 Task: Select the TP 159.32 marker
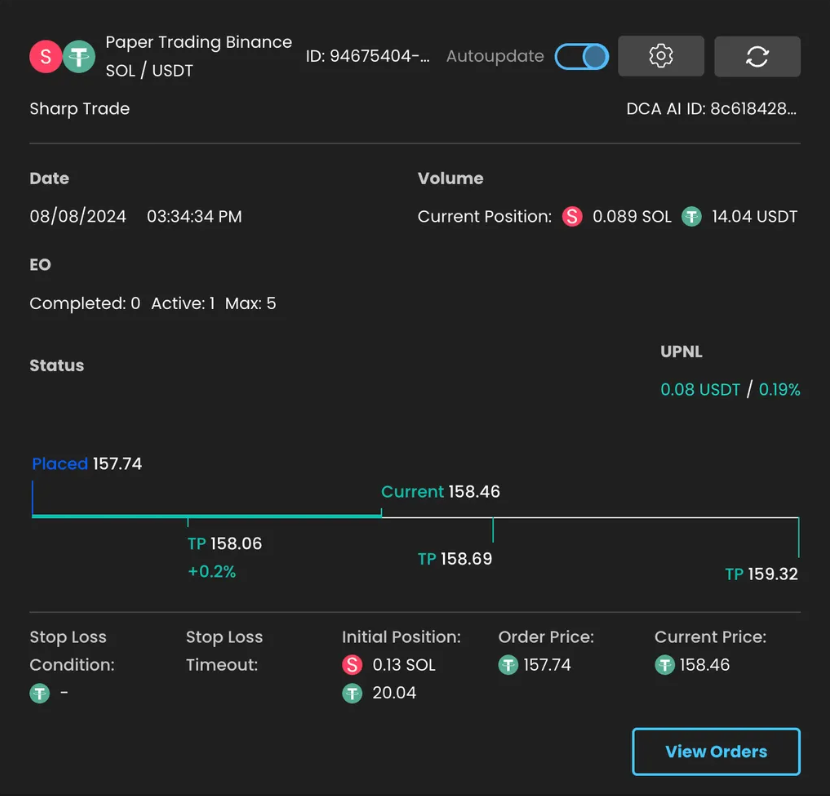(761, 574)
